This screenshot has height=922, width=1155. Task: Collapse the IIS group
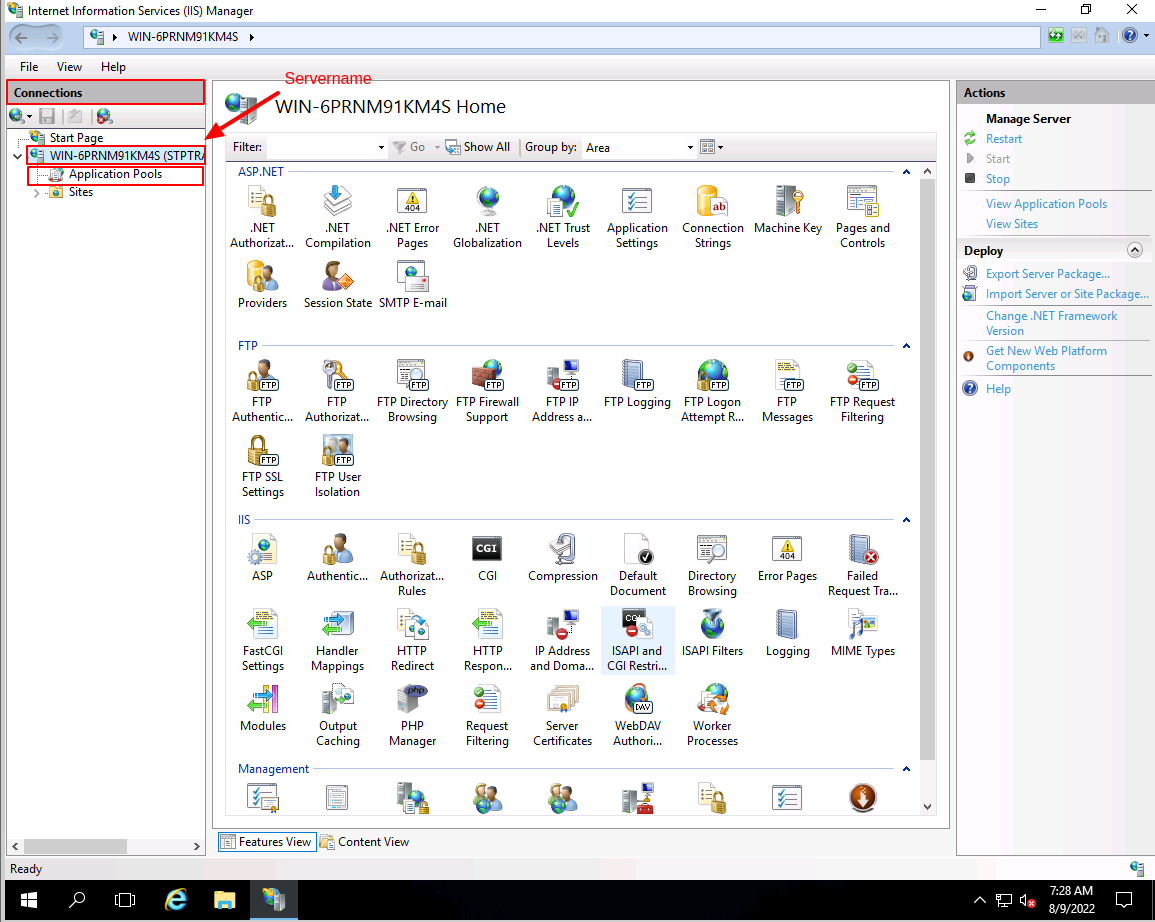click(x=907, y=520)
